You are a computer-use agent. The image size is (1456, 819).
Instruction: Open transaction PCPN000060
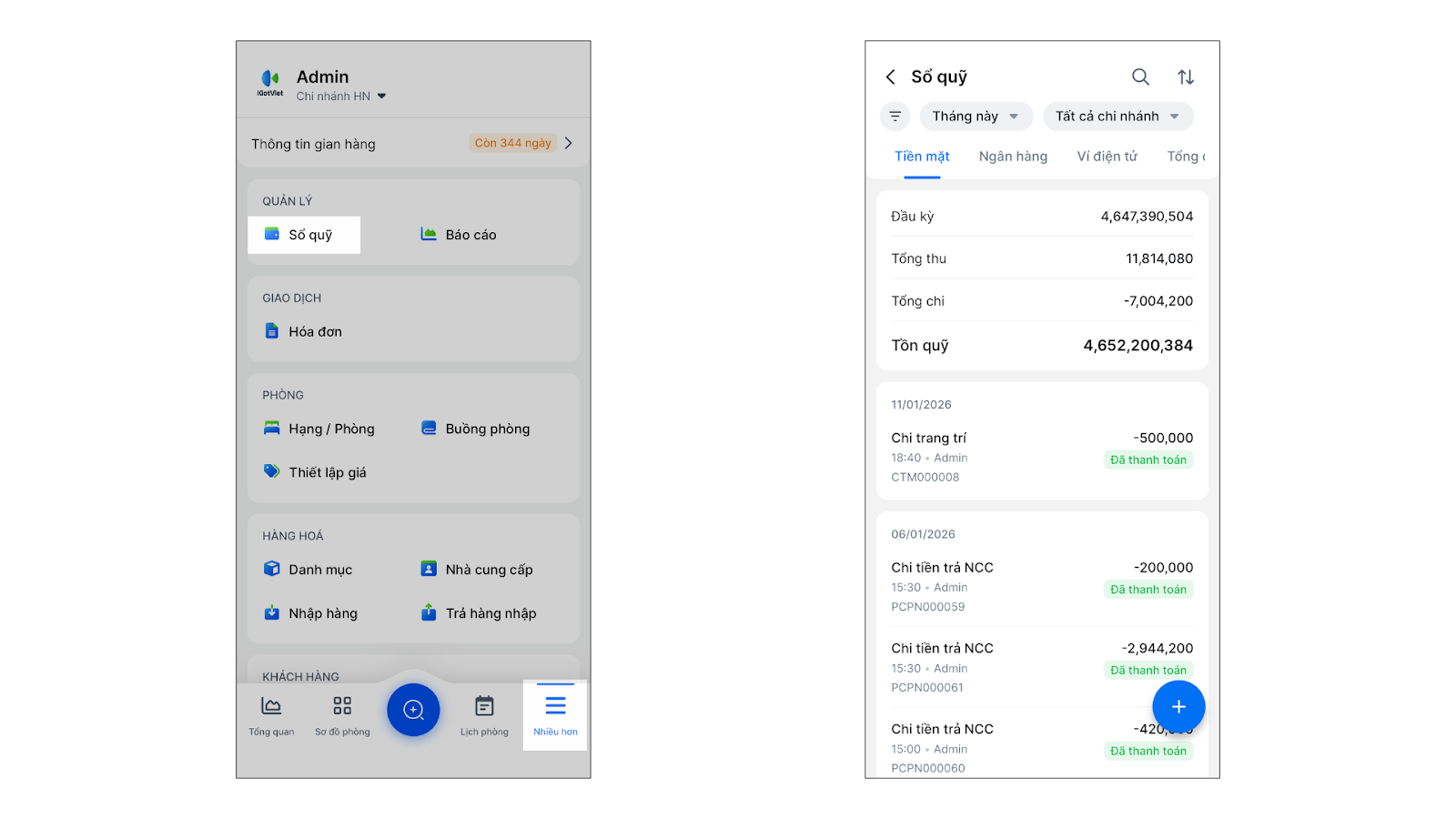1042,748
